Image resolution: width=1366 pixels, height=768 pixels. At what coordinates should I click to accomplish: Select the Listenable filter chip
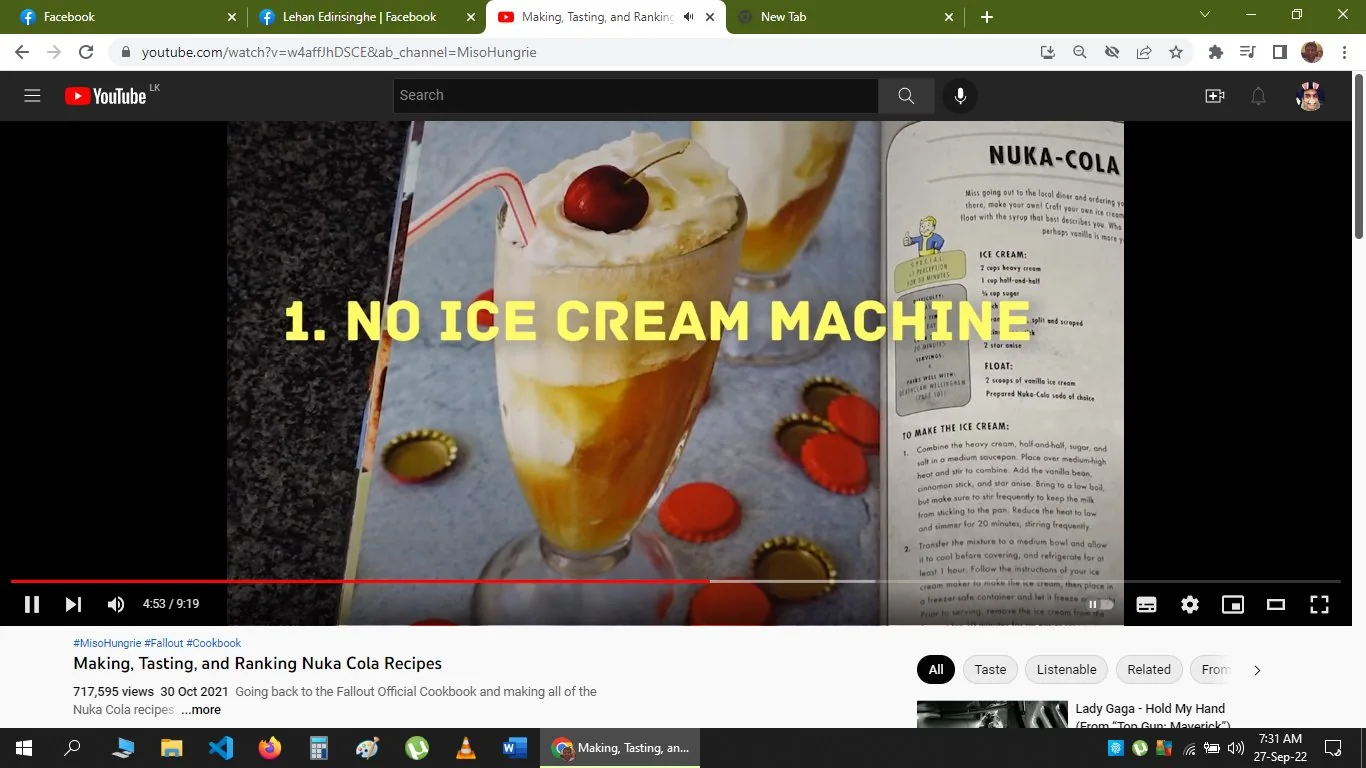point(1066,670)
